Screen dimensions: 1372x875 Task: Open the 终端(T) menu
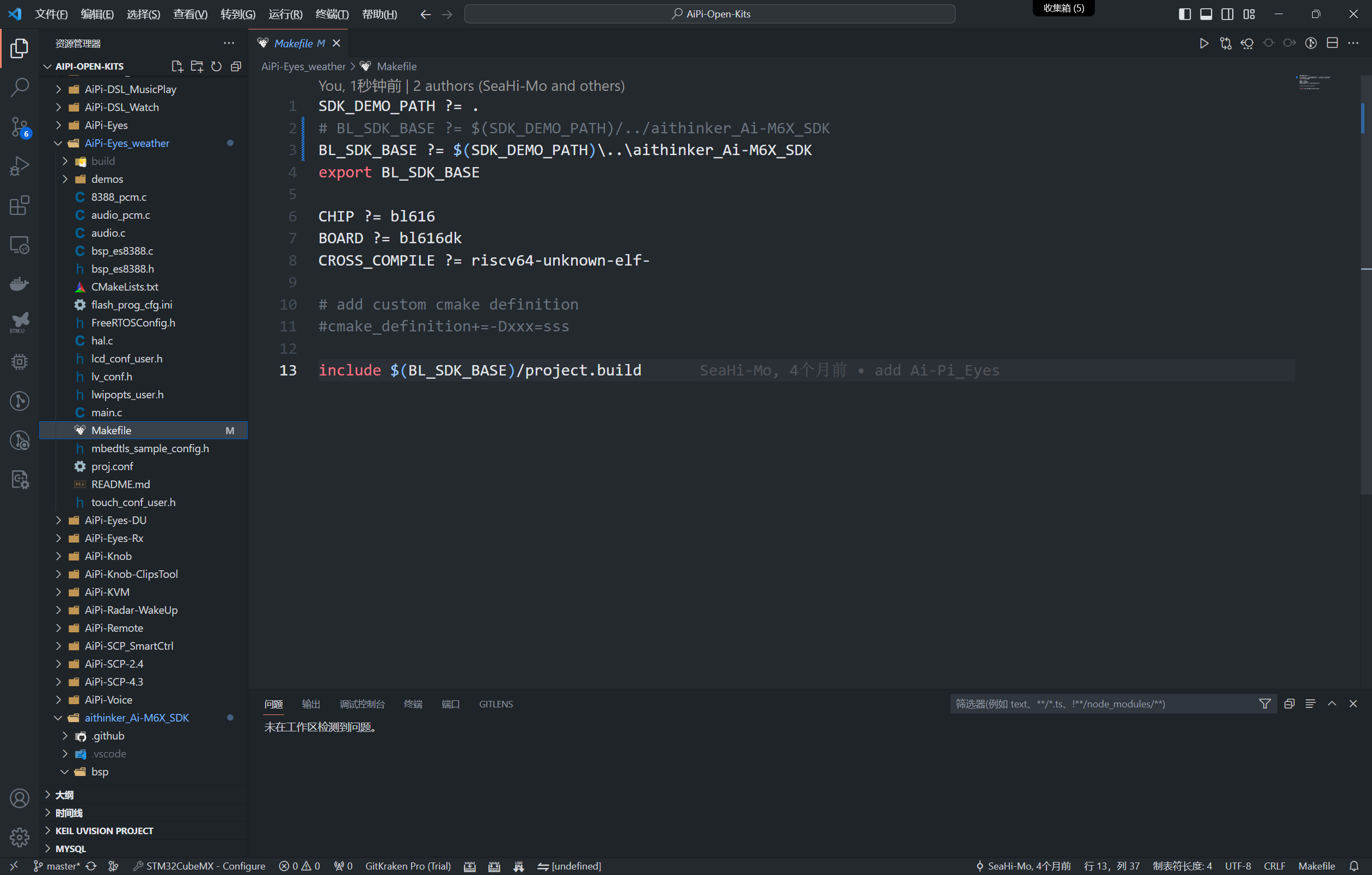coord(332,14)
